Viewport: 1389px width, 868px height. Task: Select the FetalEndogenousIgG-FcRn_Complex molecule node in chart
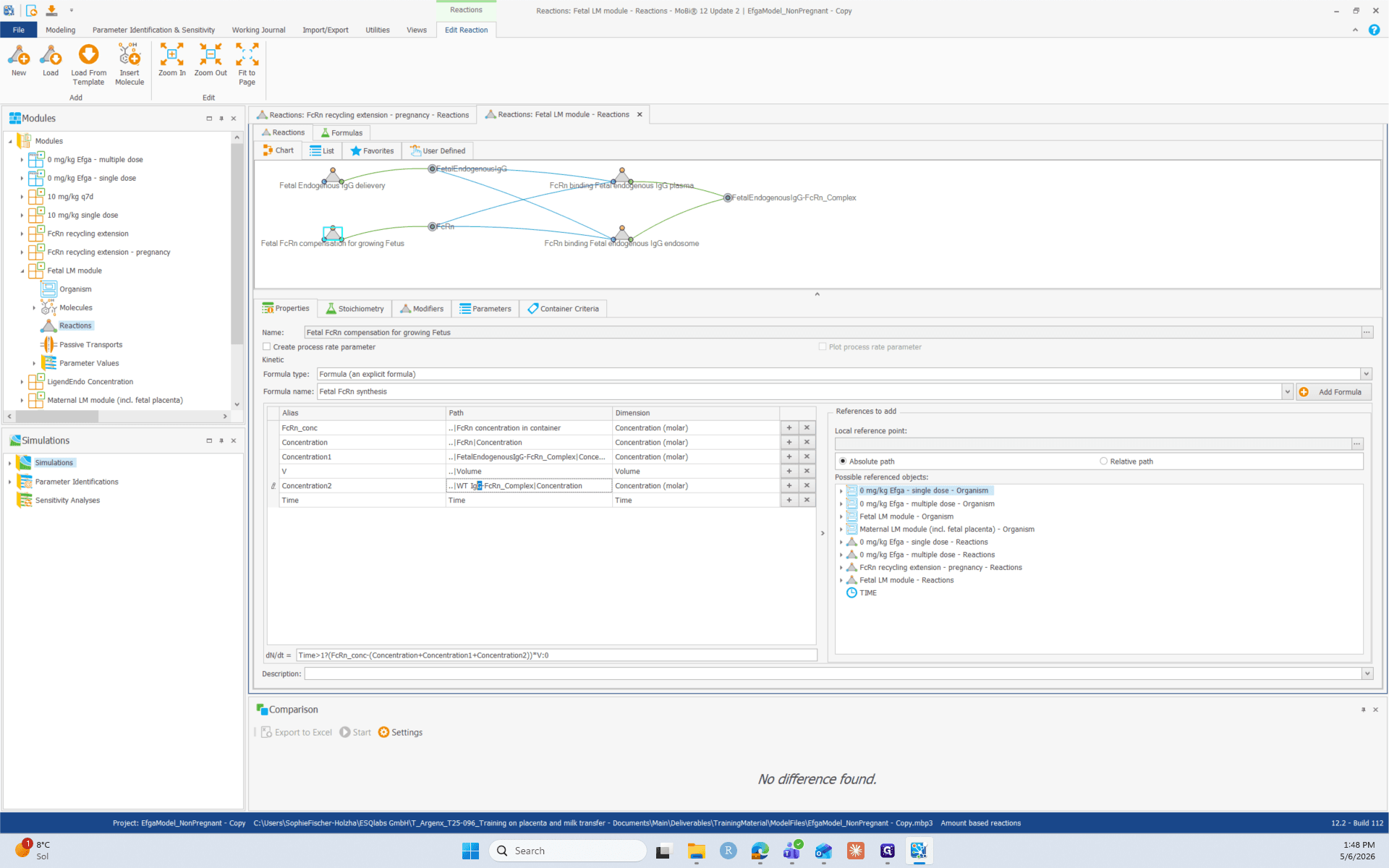point(728,197)
